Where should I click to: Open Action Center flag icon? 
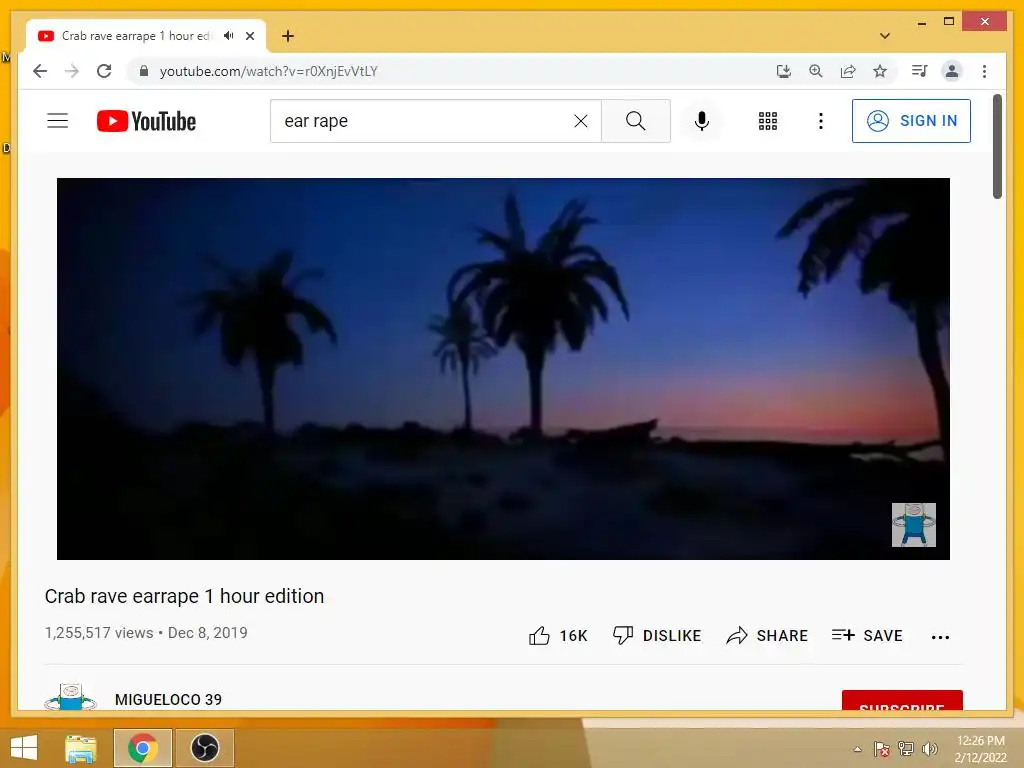(881, 749)
